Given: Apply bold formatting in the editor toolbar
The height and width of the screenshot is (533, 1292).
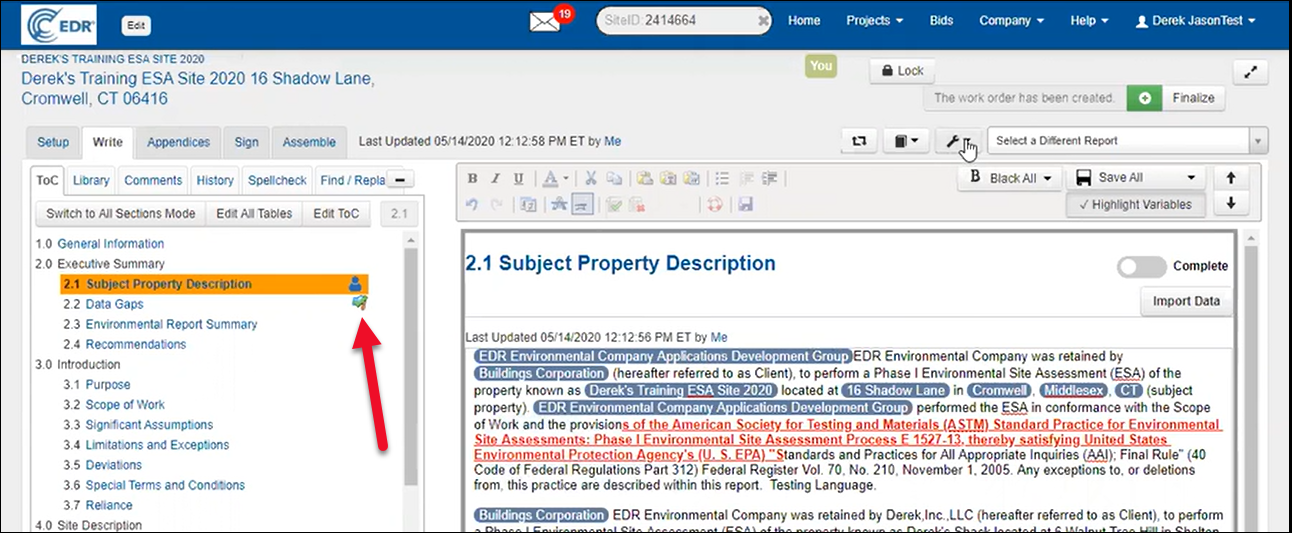Looking at the screenshot, I should click(x=472, y=179).
